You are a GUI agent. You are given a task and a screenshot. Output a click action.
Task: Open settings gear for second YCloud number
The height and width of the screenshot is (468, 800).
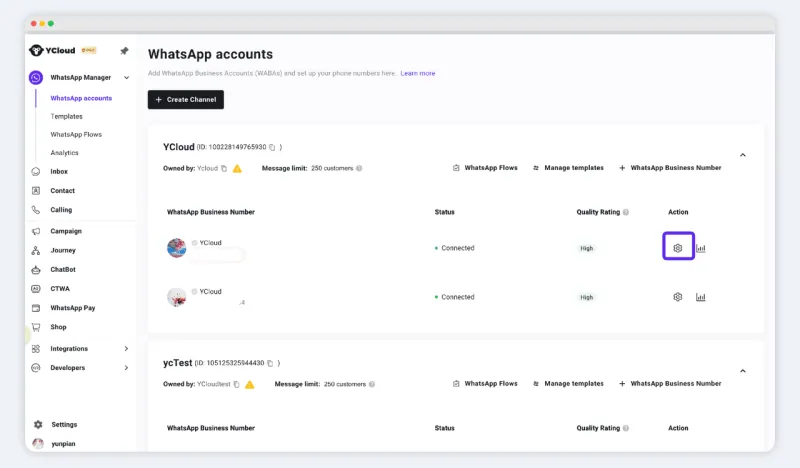pyautogui.click(x=678, y=297)
